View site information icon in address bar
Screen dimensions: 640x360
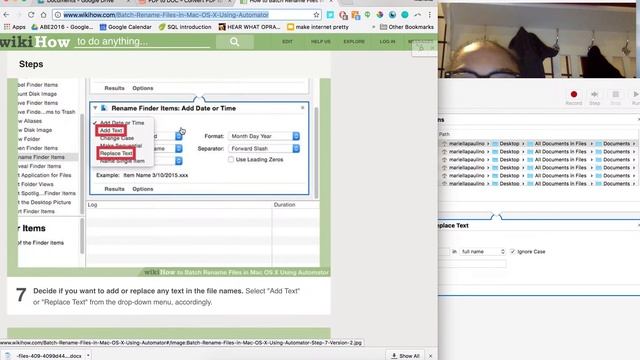coord(58,15)
